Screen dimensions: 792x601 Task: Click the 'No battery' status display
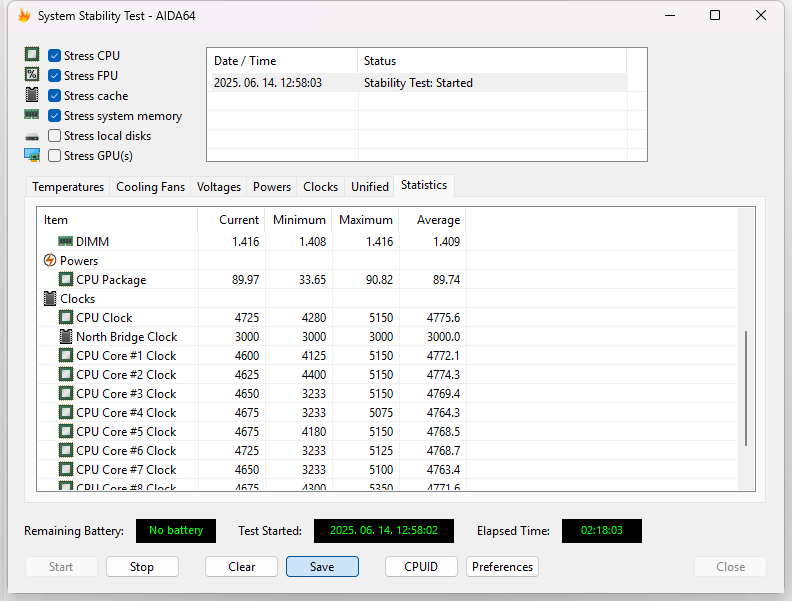pyautogui.click(x=176, y=530)
